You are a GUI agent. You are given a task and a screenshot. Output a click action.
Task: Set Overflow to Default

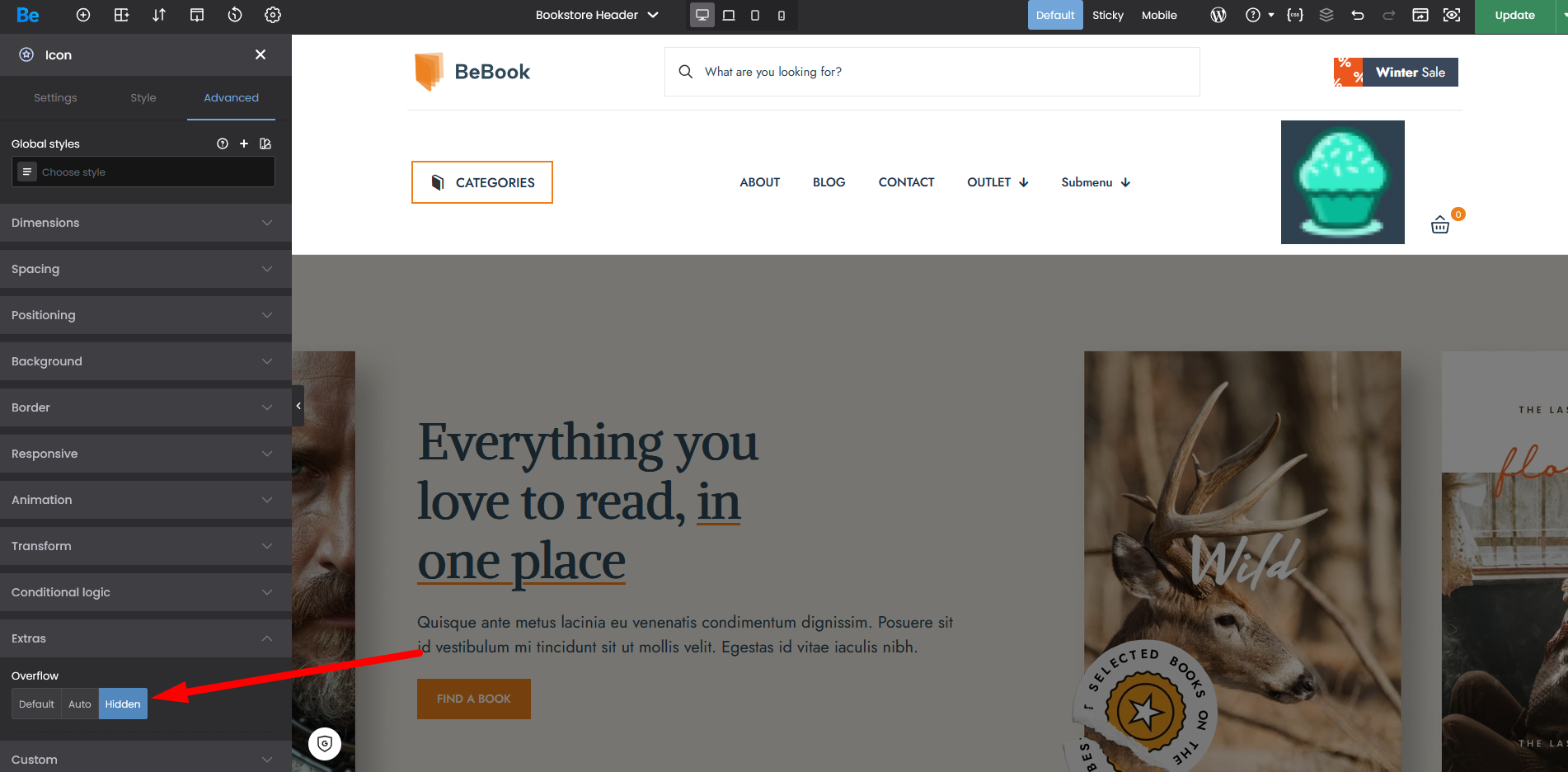36,704
